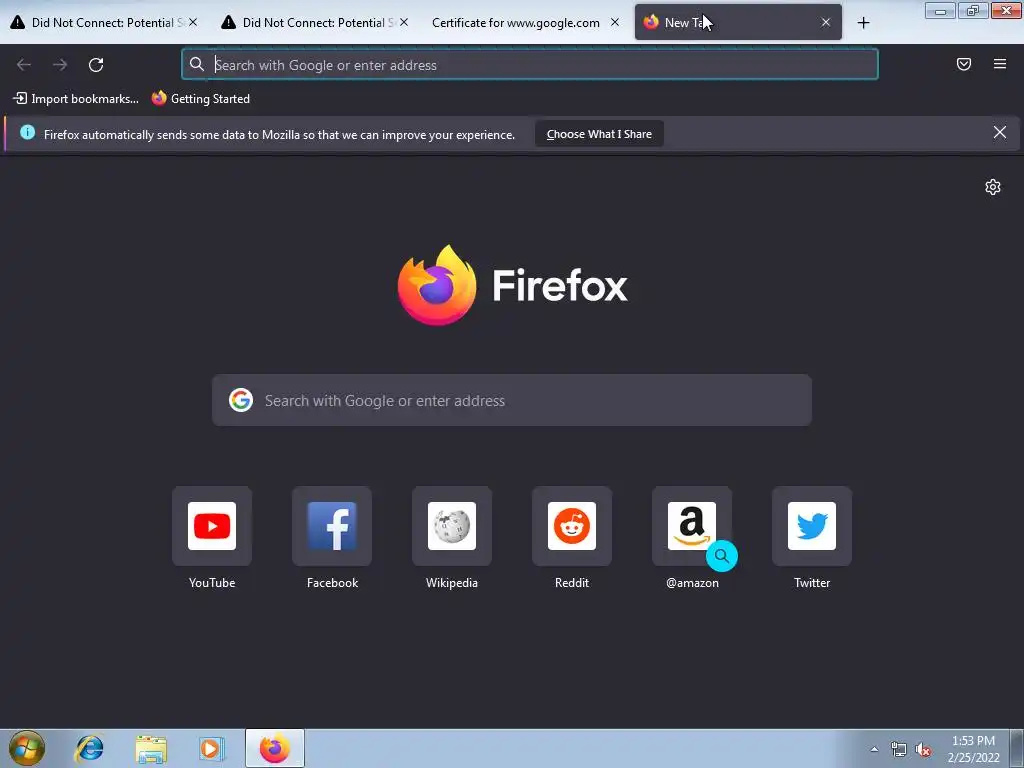Open the @amazon search shortcut tile
1024x768 pixels.
[692, 526]
